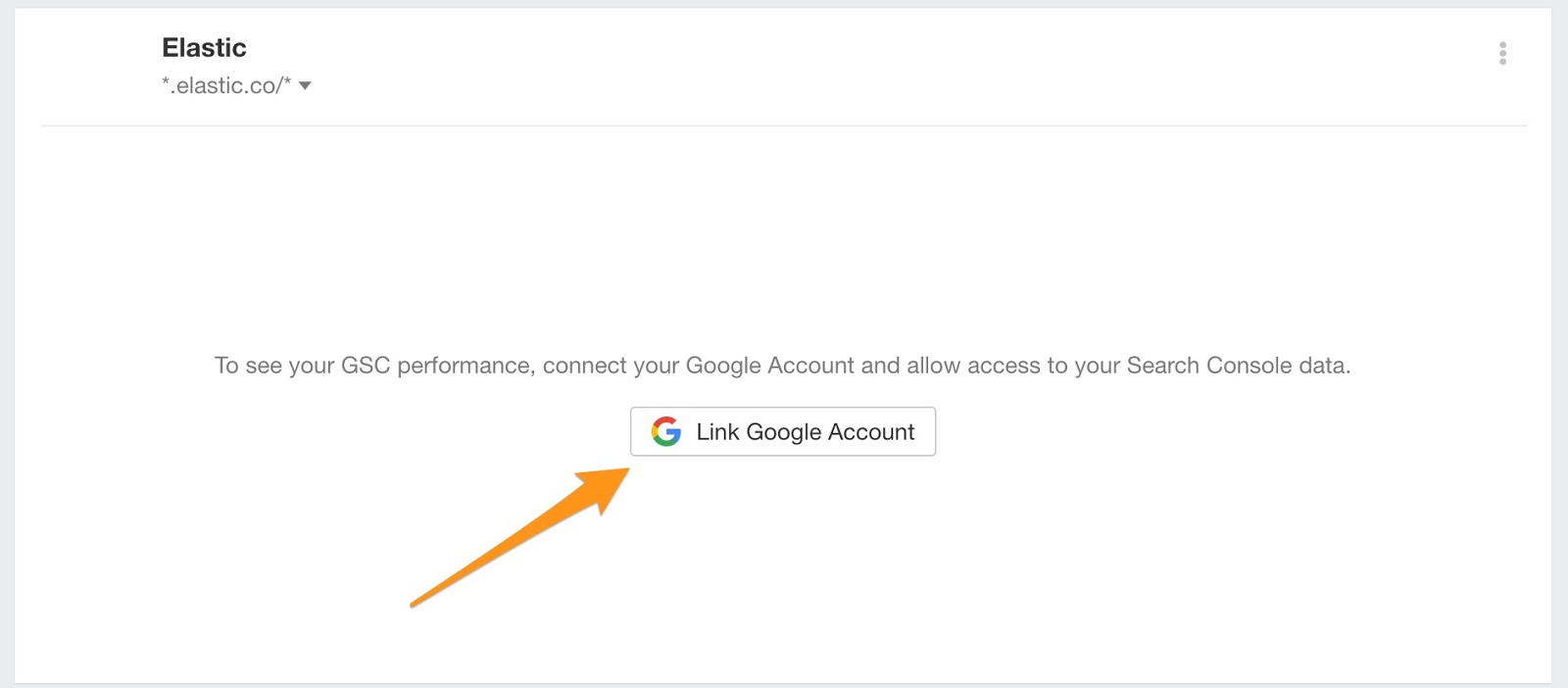1568x688 pixels.
Task: Click the Google G logo
Action: coord(666,431)
